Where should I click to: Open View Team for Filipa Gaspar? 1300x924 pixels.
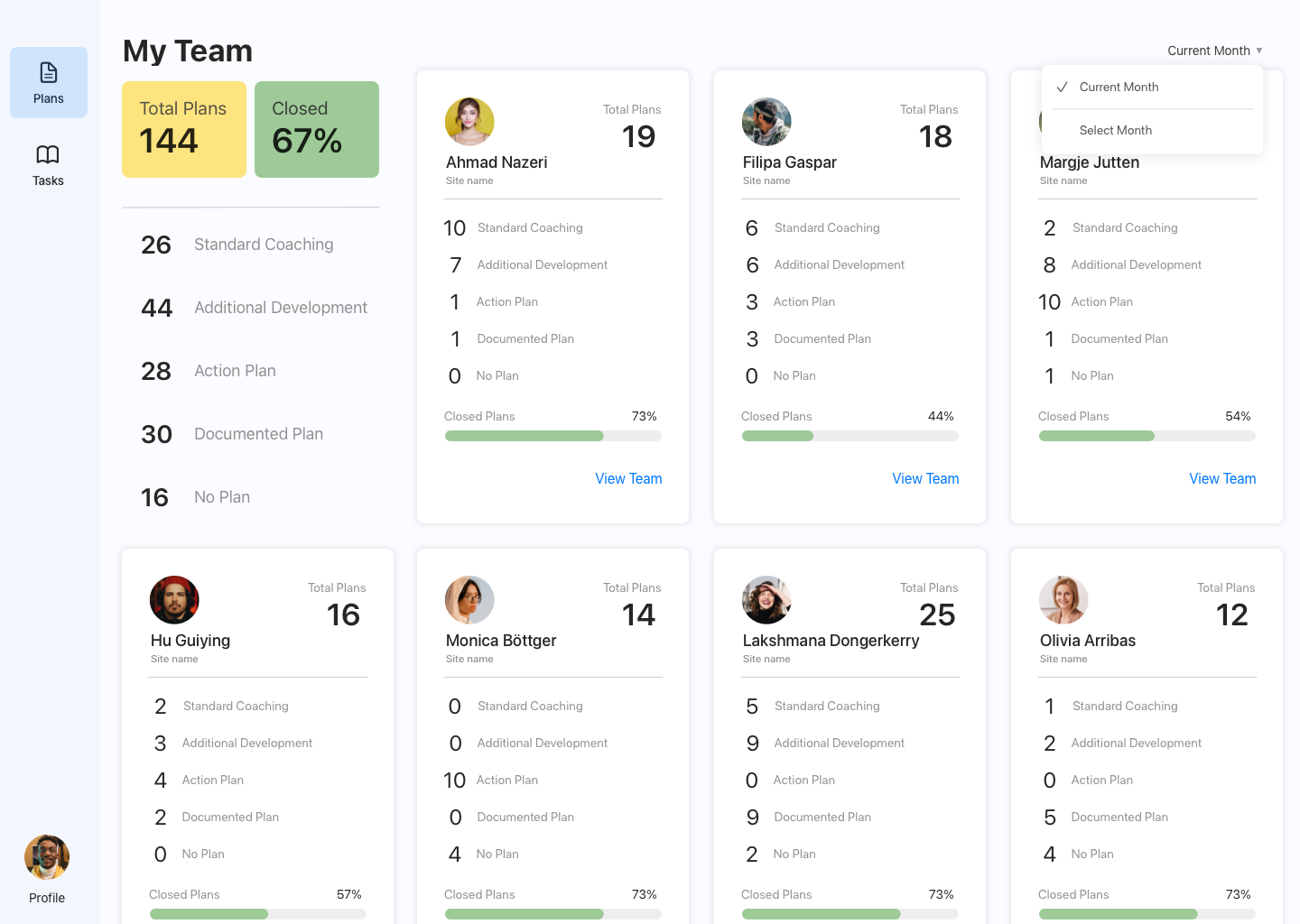925,478
